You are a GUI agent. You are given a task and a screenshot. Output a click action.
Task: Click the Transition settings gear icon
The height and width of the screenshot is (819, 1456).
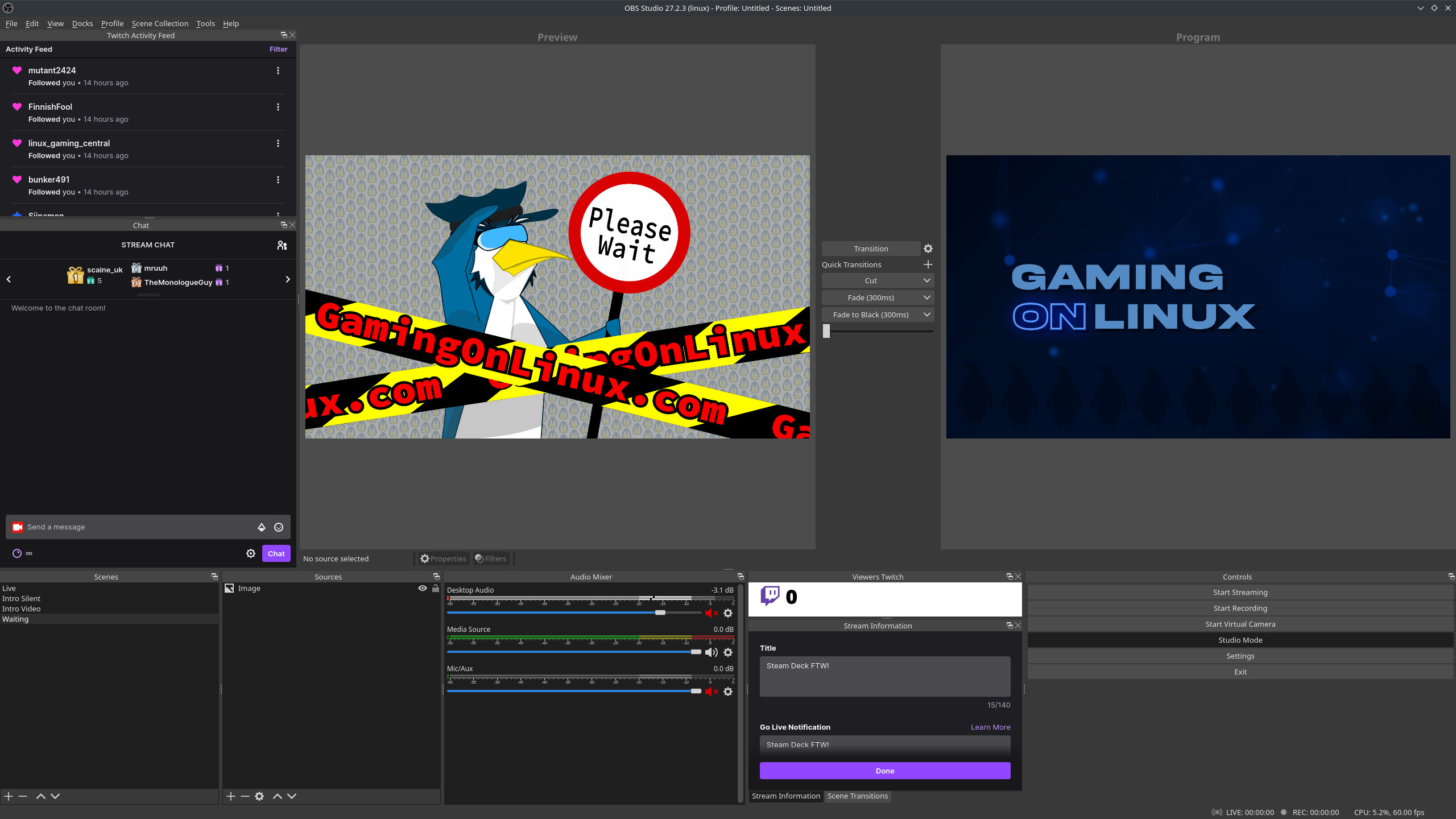(928, 248)
